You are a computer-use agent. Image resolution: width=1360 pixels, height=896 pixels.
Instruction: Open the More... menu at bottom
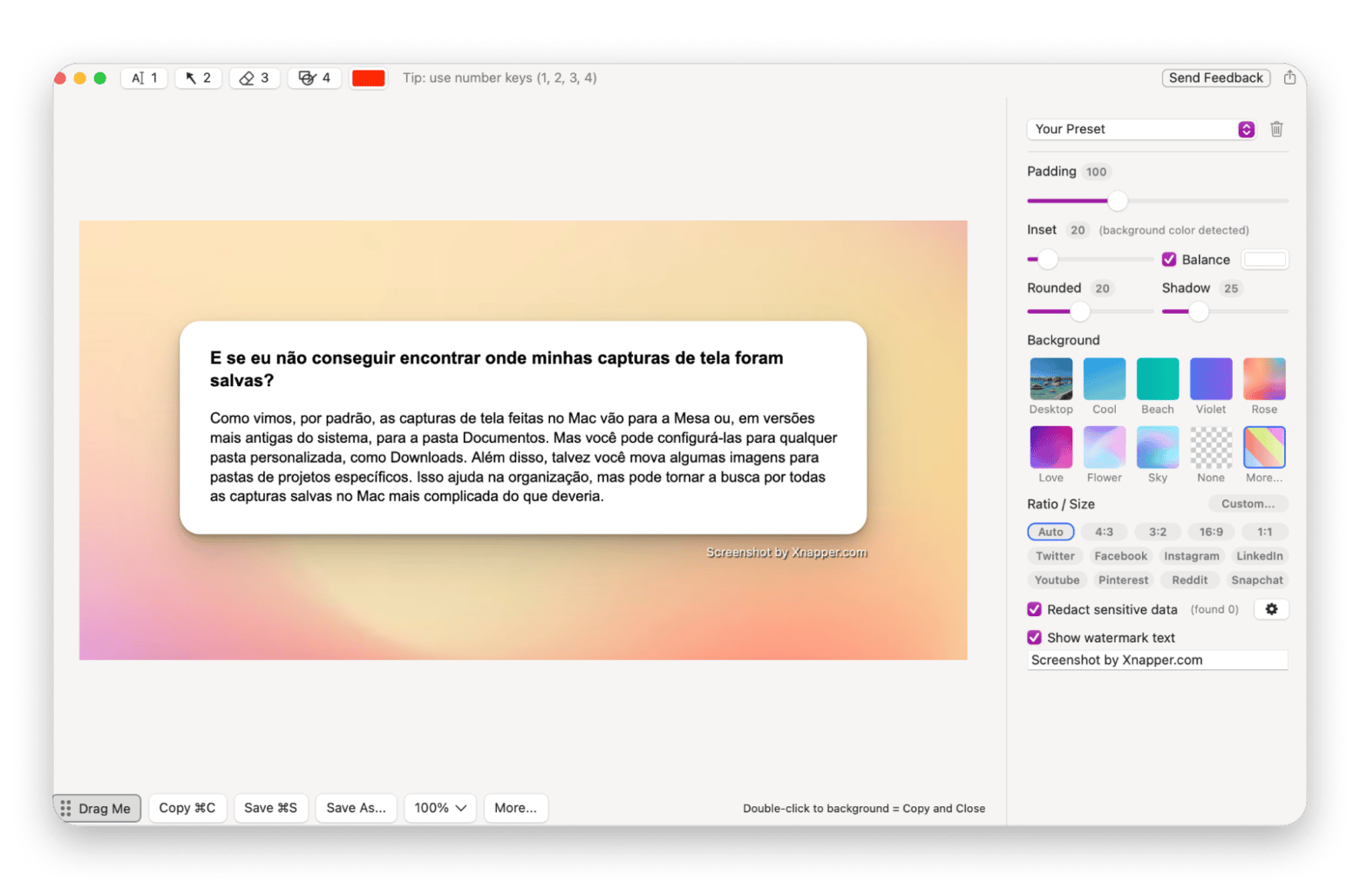(x=515, y=808)
